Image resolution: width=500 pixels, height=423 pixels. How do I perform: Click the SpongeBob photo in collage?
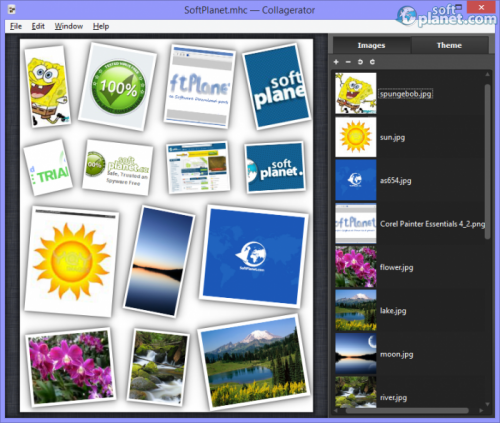pyautogui.click(x=48, y=87)
